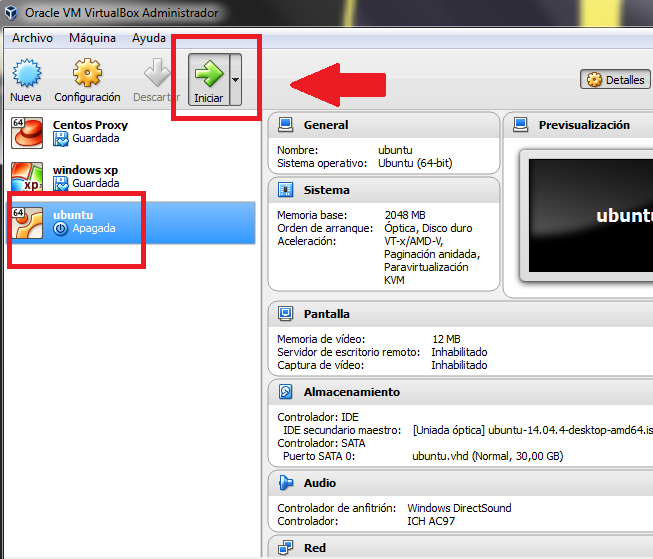Click the 'Paravirtualización KVM' acceleration value
This screenshot has height=559, width=653.
[426, 274]
